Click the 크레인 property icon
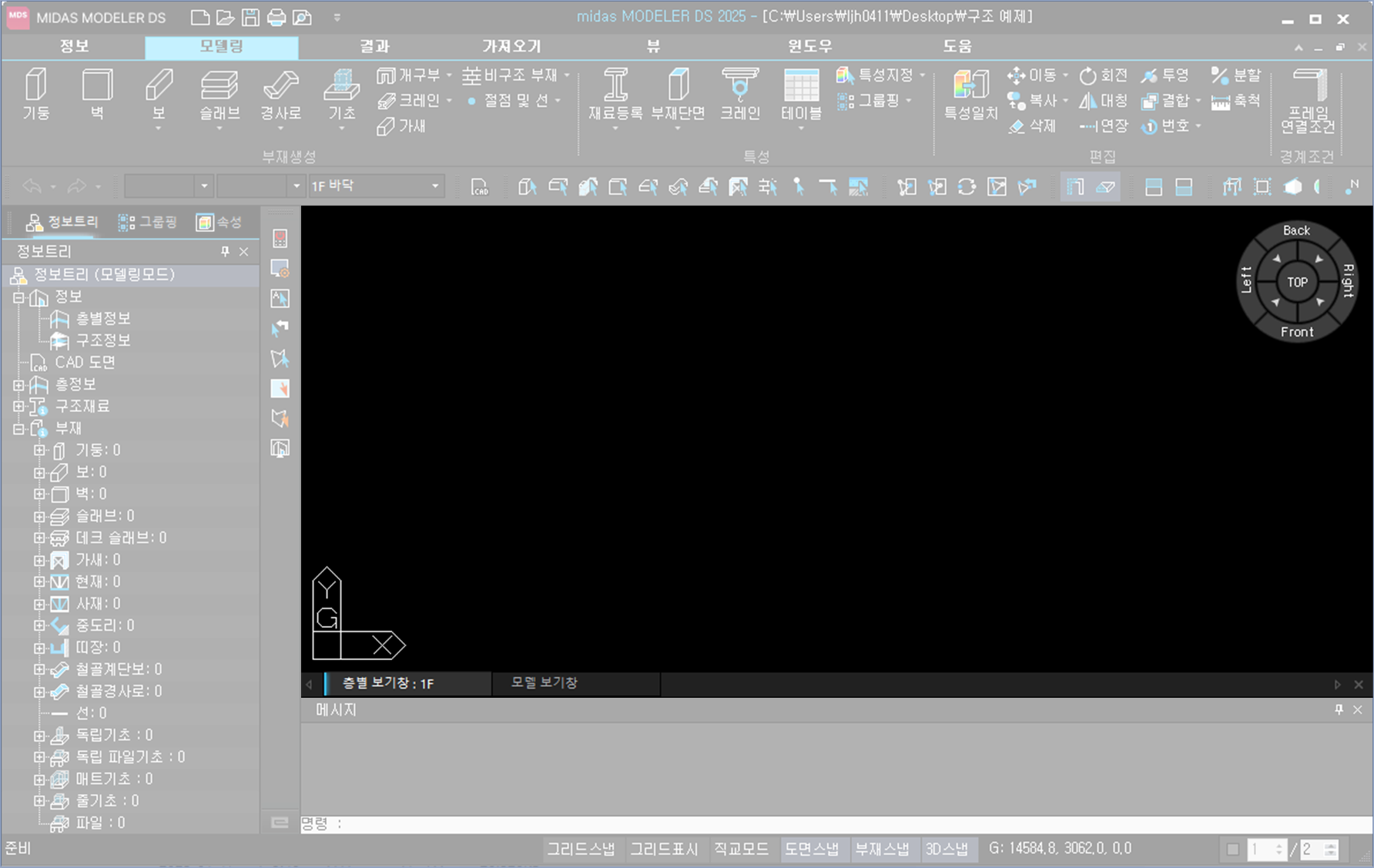Image resolution: width=1374 pixels, height=868 pixels. coord(740,93)
